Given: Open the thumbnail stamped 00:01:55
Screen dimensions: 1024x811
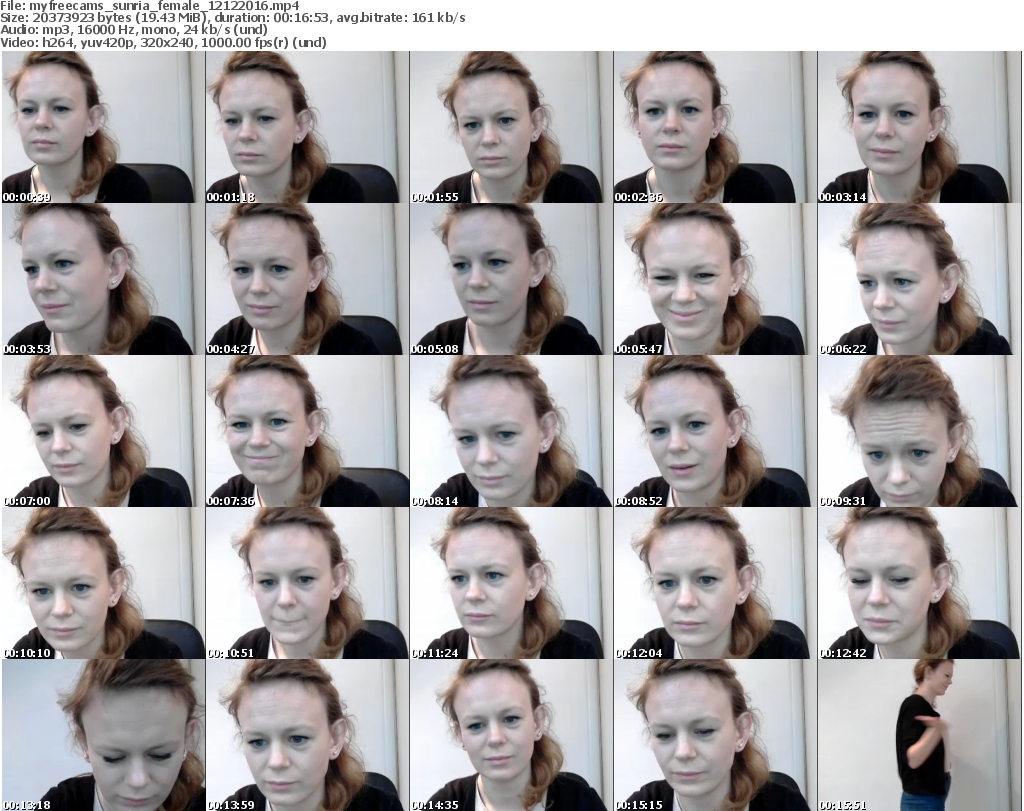Looking at the screenshot, I should pos(511,127).
